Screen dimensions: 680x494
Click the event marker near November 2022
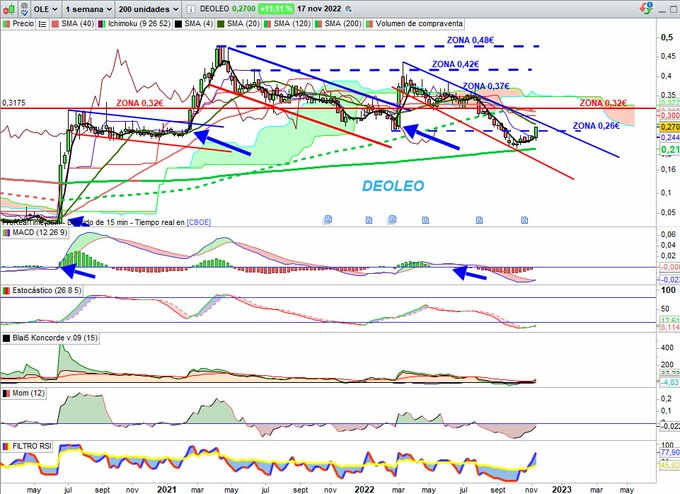(524, 220)
